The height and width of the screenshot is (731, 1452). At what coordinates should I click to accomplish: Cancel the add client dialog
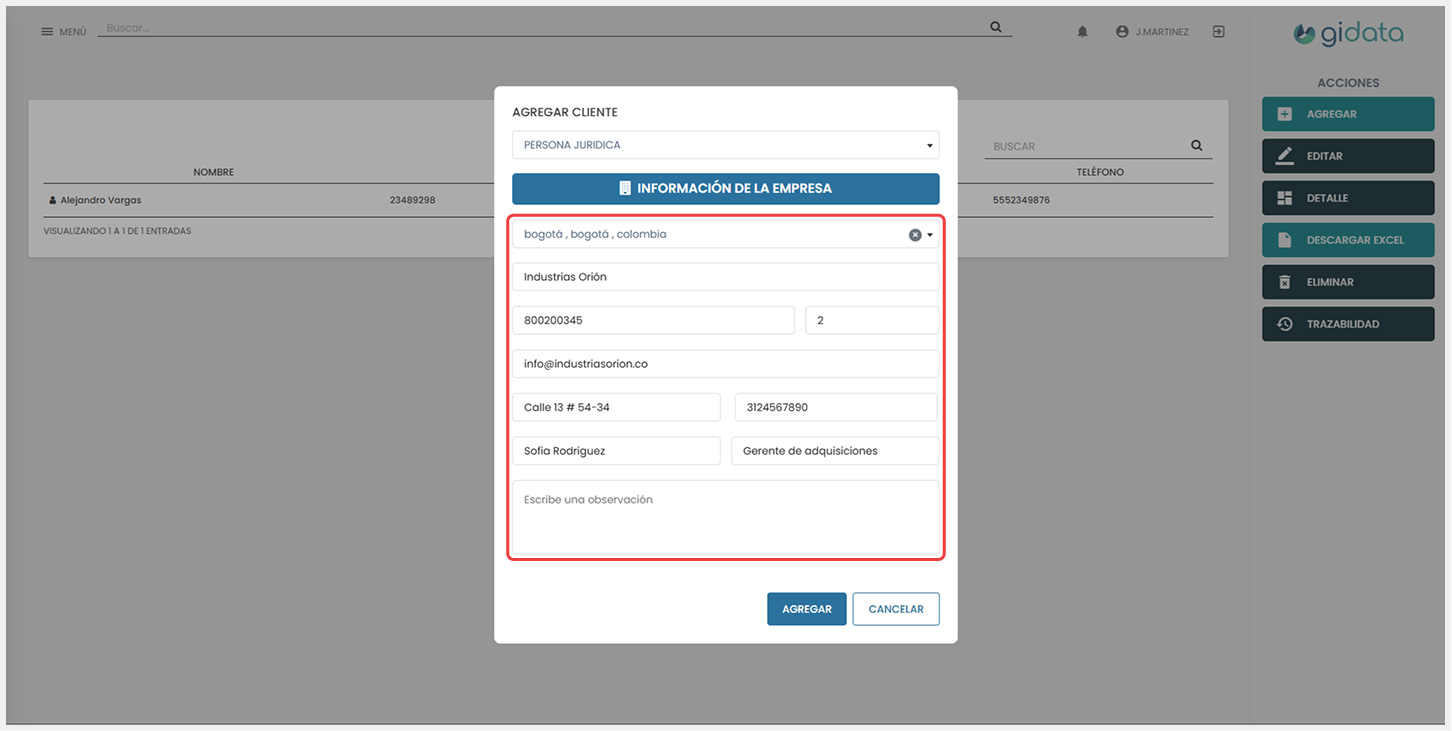click(895, 609)
